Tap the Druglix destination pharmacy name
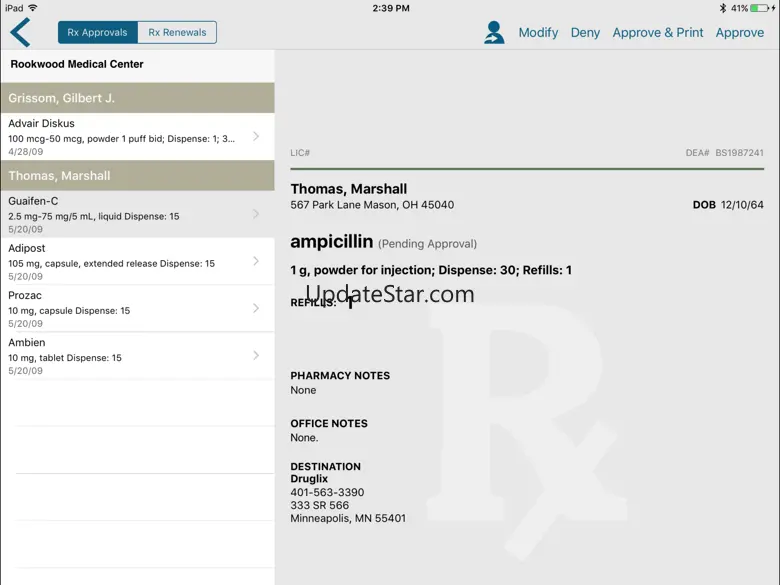 [309, 479]
